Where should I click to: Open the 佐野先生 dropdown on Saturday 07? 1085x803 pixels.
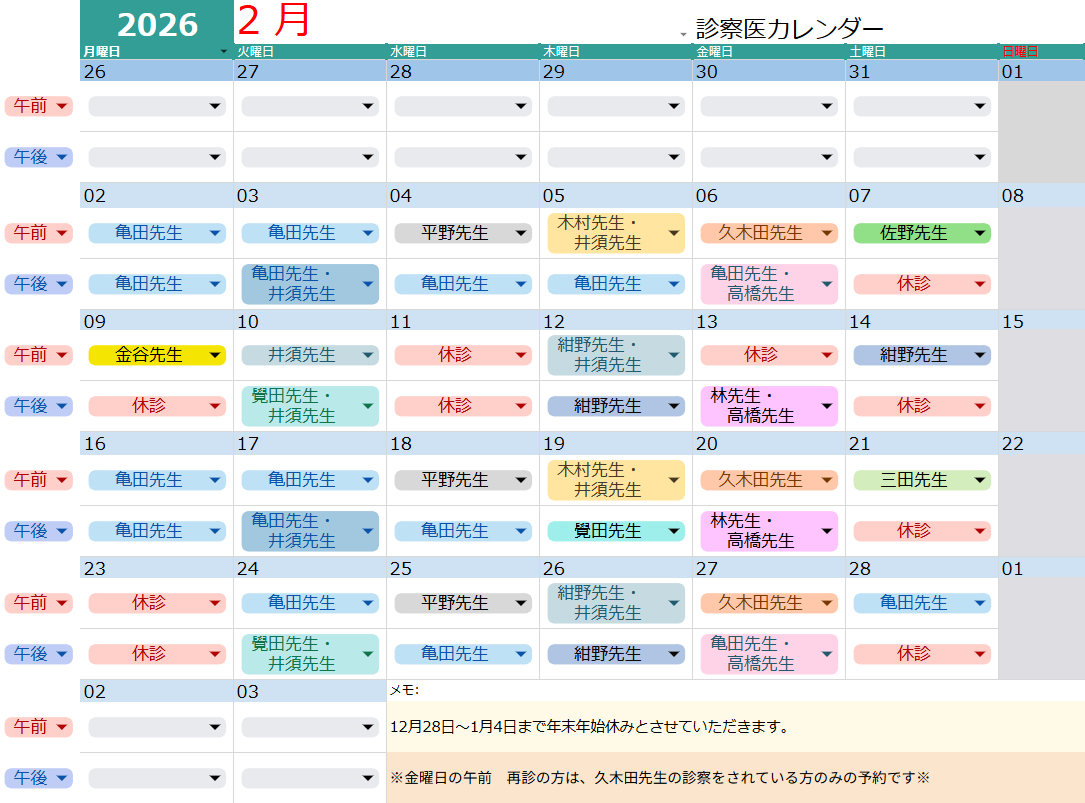[979, 233]
